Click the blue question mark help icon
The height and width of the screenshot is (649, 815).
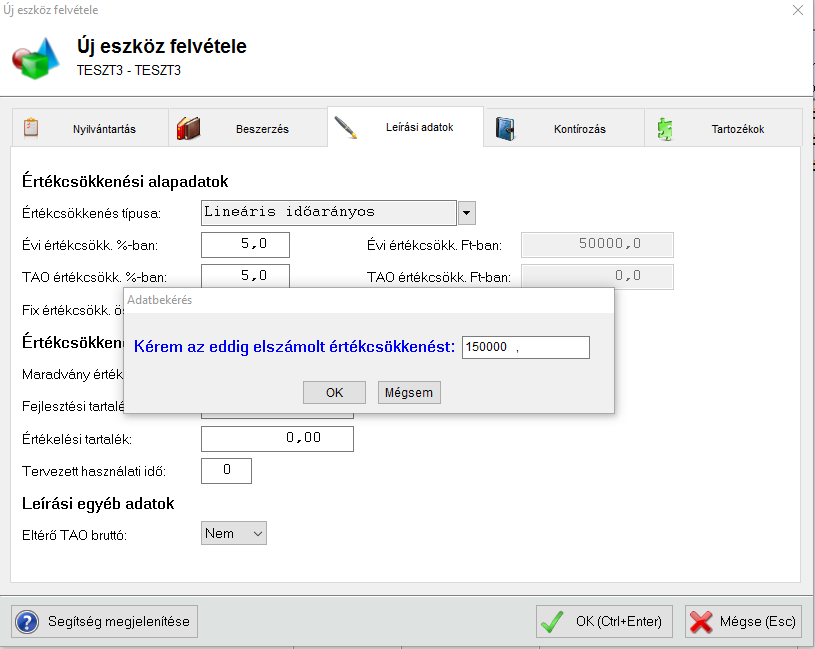coord(27,621)
